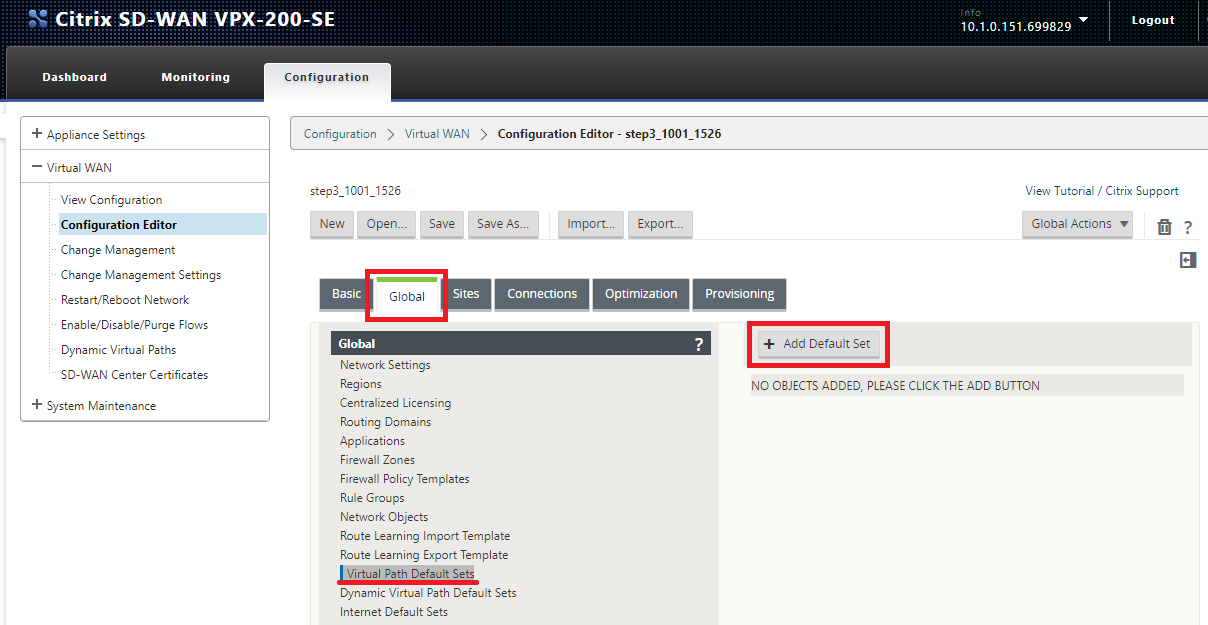This screenshot has width=1208, height=625.
Task: Open the Global Actions dropdown
Action: pyautogui.click(x=1077, y=223)
